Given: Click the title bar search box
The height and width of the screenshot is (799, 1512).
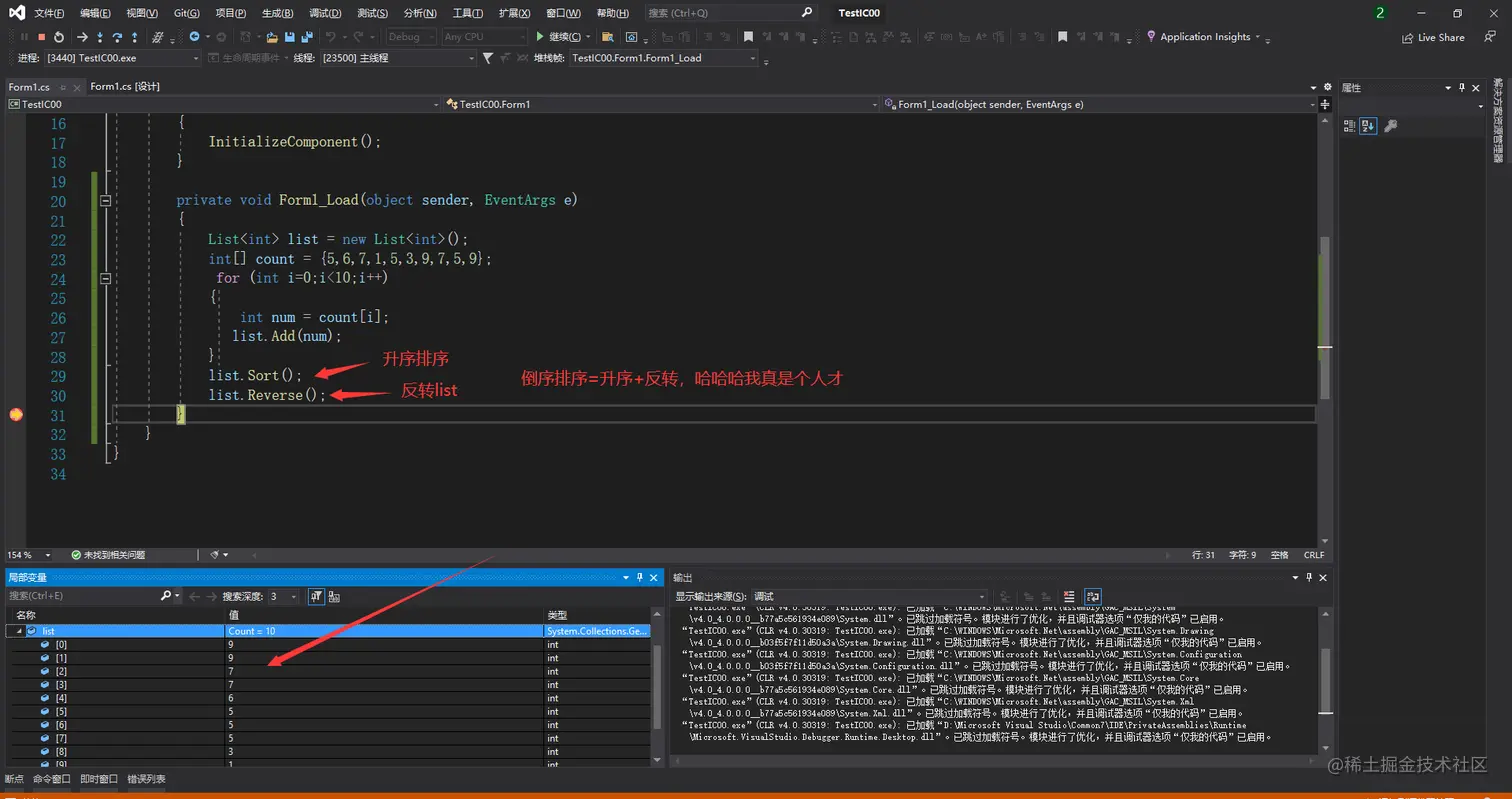Looking at the screenshot, I should click(x=730, y=13).
